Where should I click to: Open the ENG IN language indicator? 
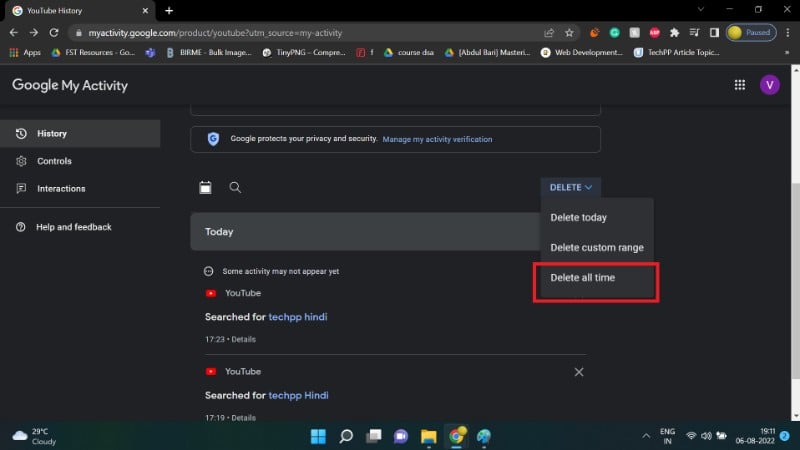click(x=667, y=436)
